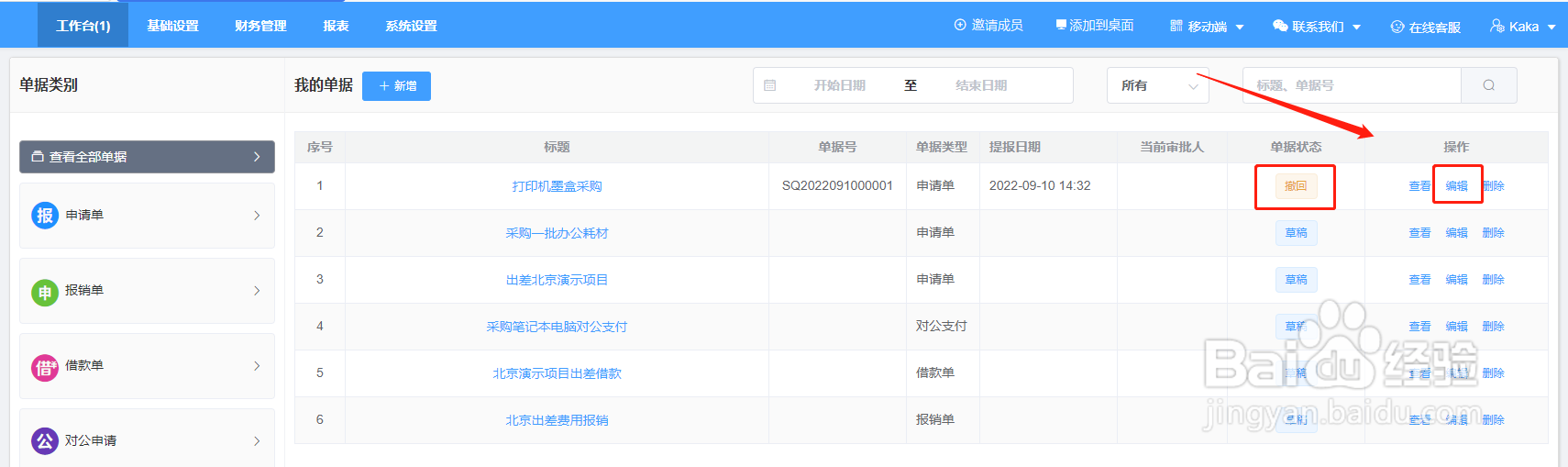The image size is (1568, 467).
Task: Click the search magnifier icon
Action: click(1489, 85)
